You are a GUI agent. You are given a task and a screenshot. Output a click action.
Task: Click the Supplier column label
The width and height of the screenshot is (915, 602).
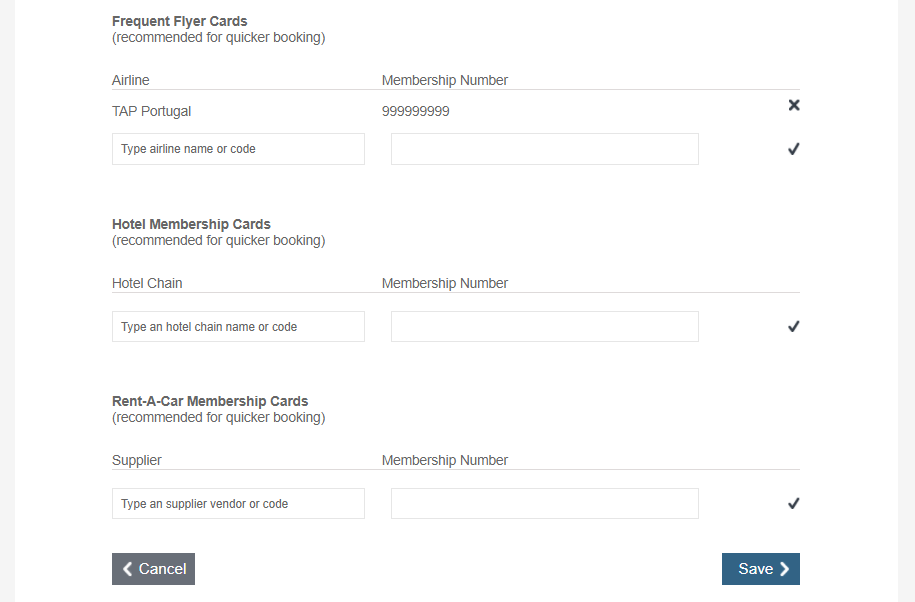pos(137,460)
